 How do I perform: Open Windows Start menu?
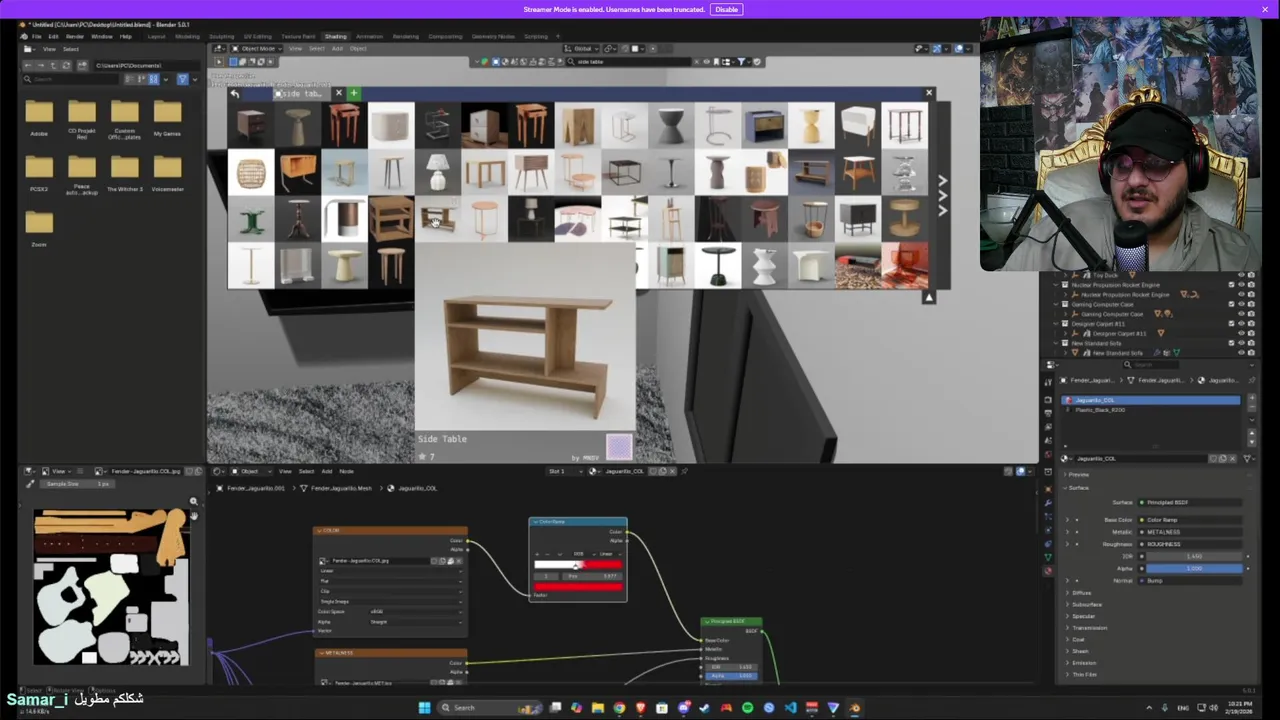point(424,708)
